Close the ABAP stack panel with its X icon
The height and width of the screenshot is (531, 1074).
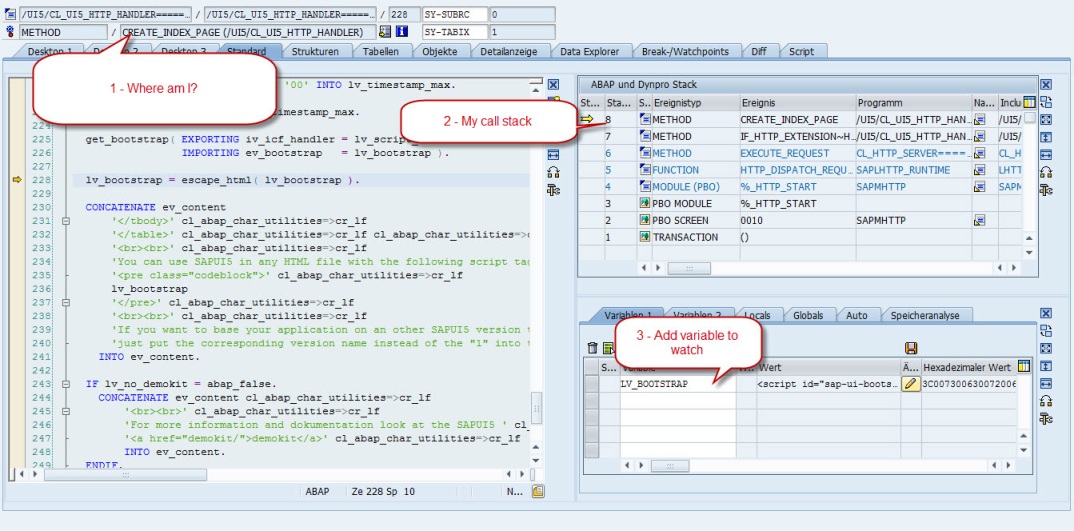(1046, 85)
